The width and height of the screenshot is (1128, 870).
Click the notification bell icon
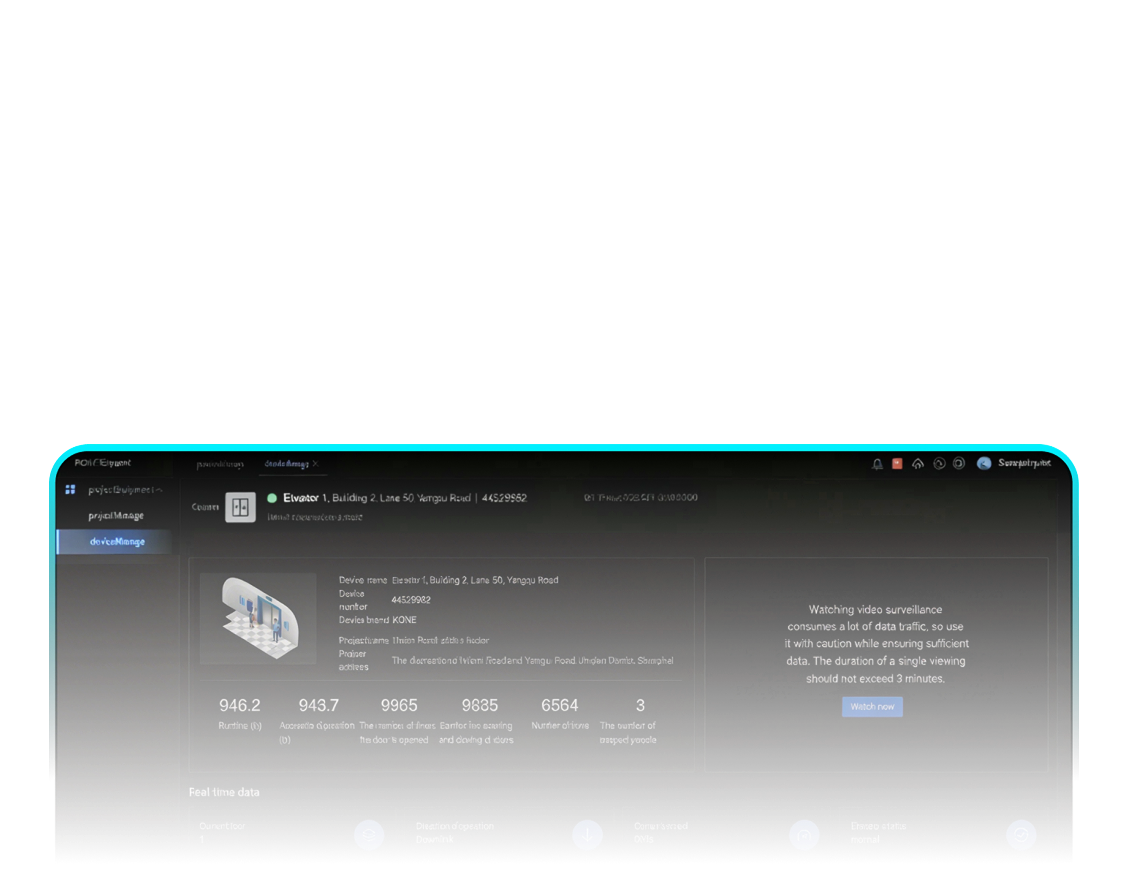pos(877,464)
